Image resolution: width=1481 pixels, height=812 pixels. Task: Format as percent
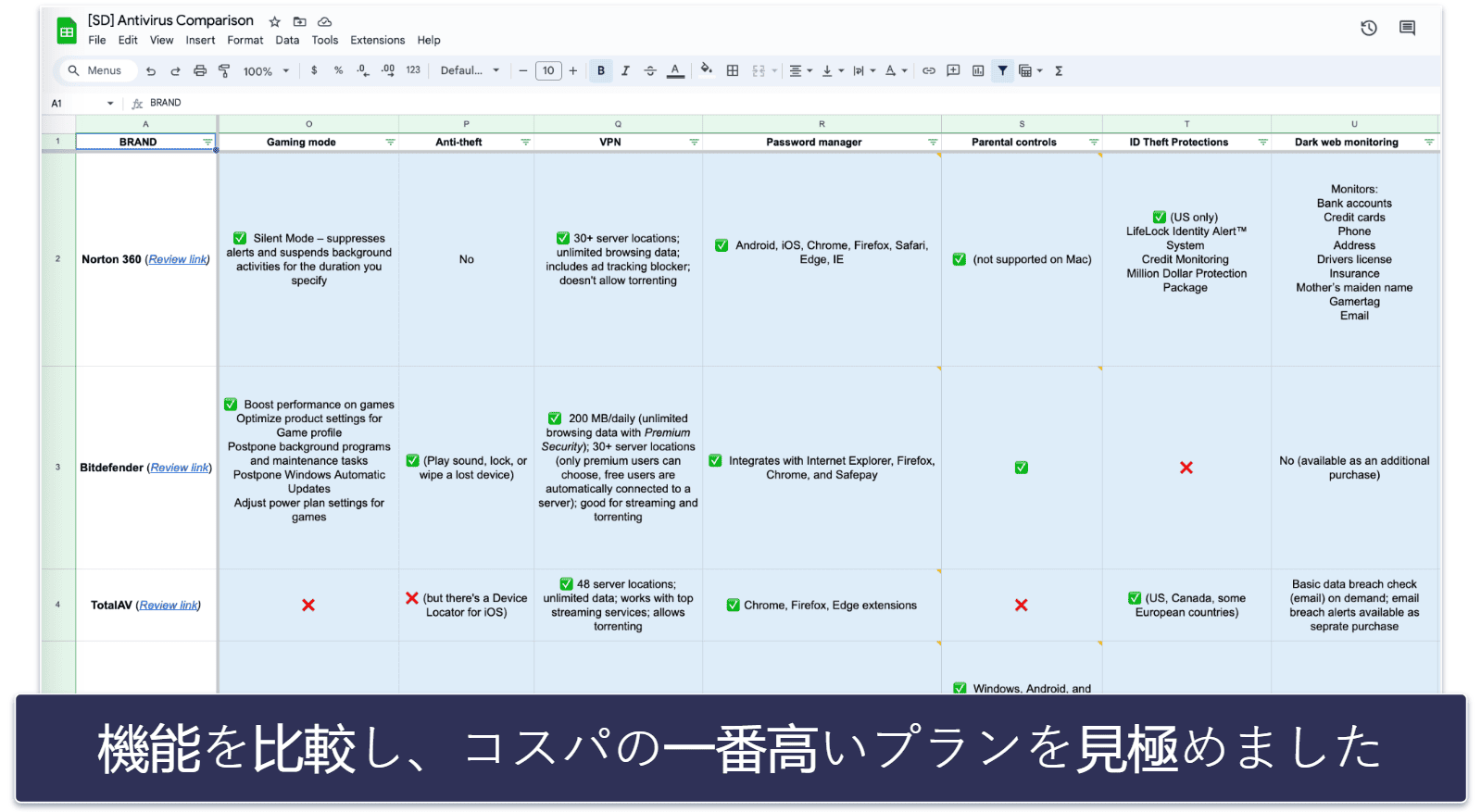[338, 70]
